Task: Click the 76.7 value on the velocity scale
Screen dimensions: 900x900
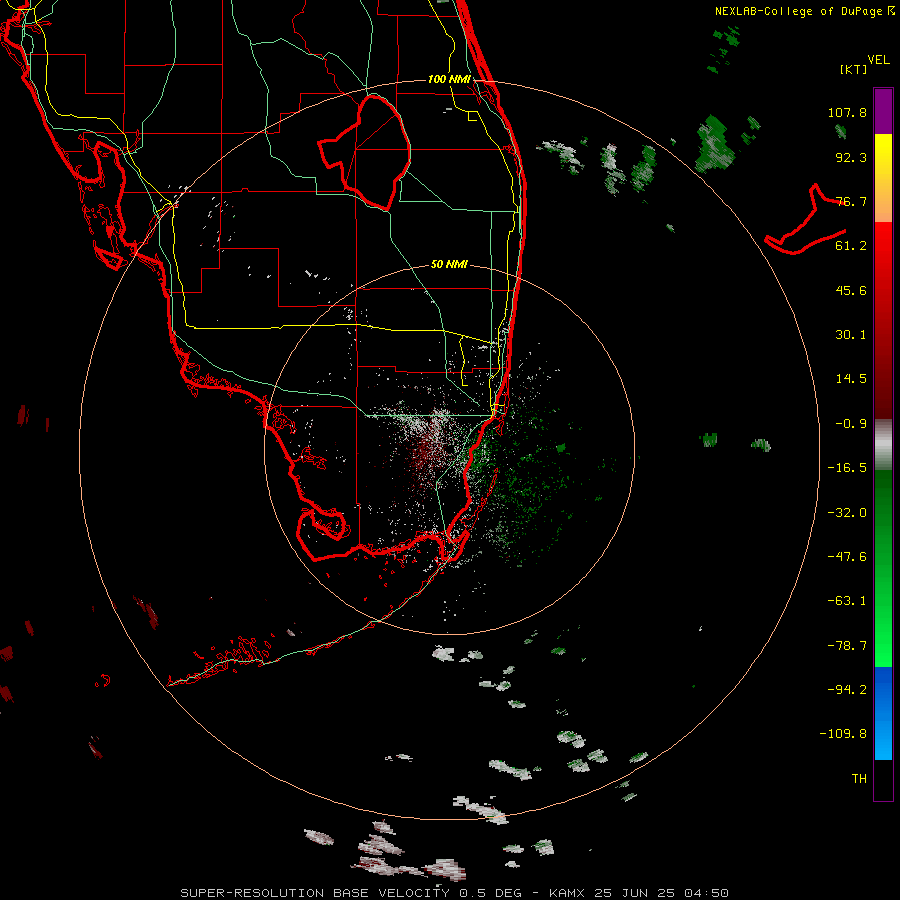Action: pyautogui.click(x=851, y=201)
